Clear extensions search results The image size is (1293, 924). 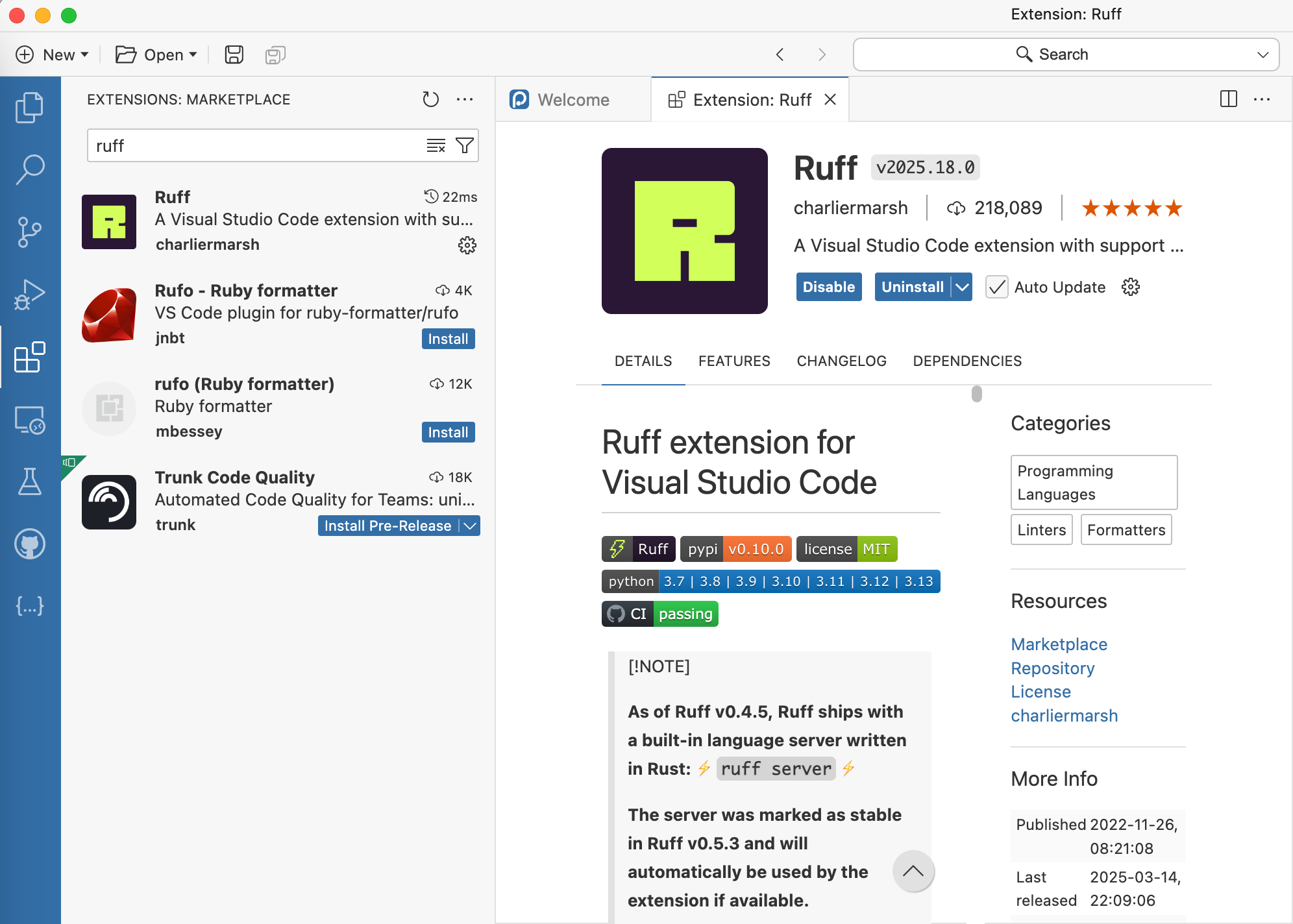coord(436,145)
